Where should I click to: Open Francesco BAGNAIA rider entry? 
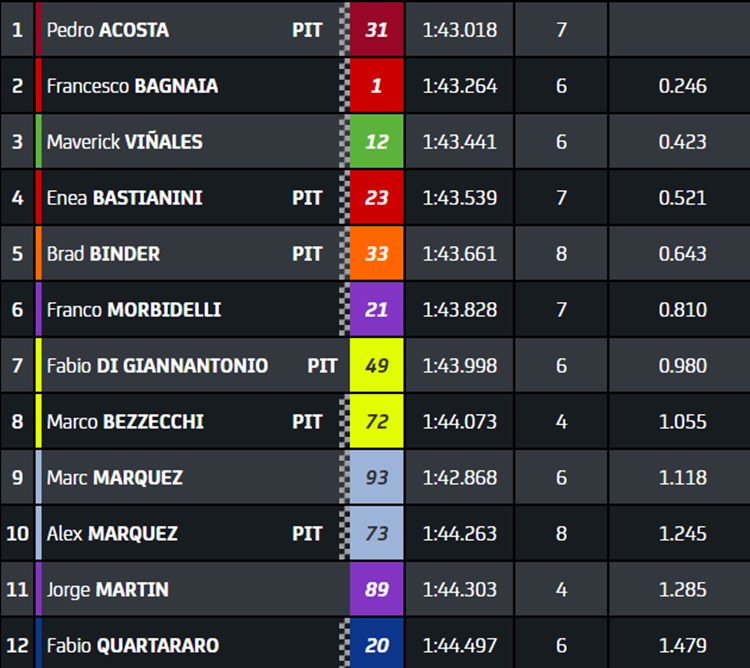[132, 86]
